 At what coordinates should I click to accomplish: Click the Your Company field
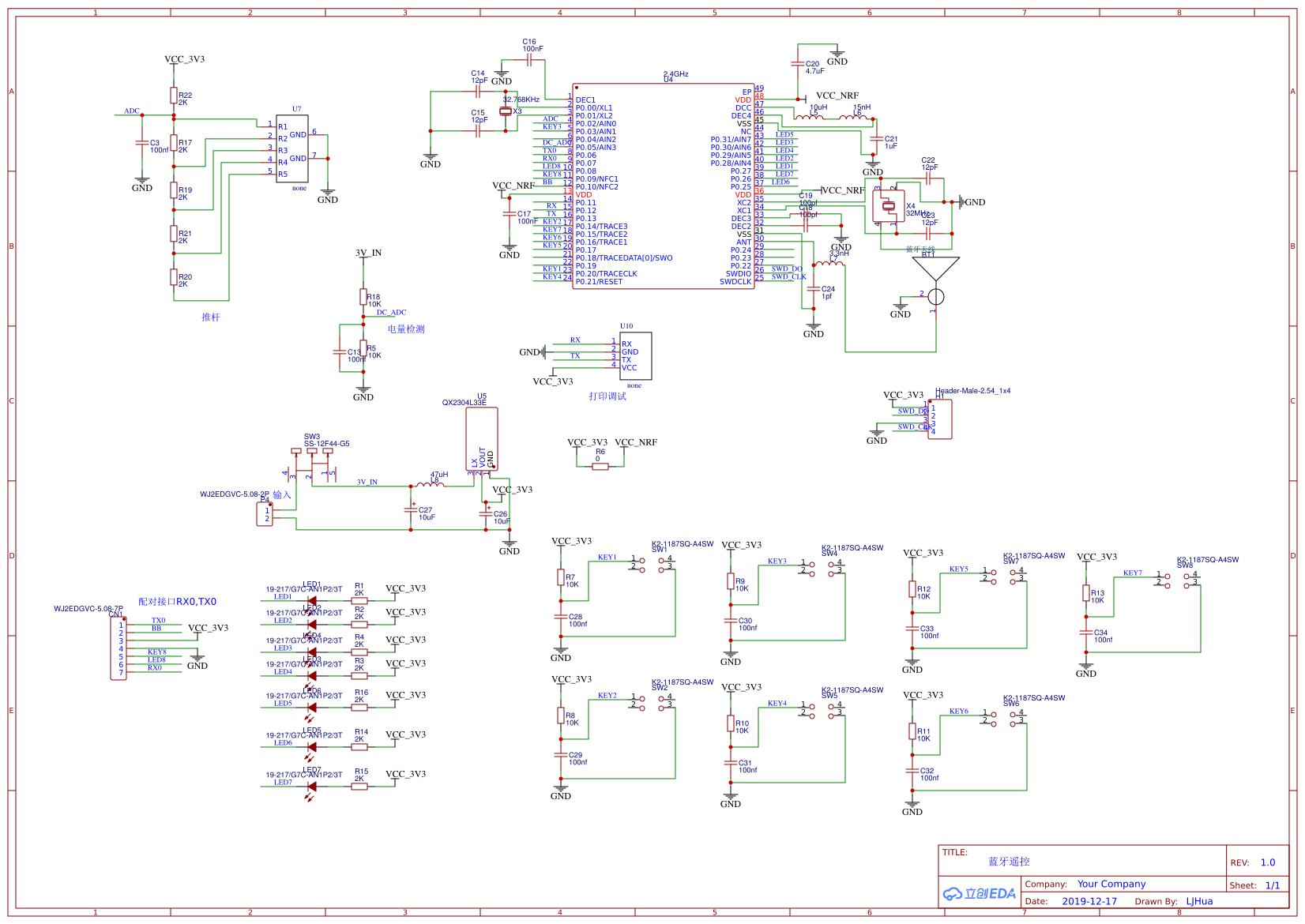point(1111,884)
